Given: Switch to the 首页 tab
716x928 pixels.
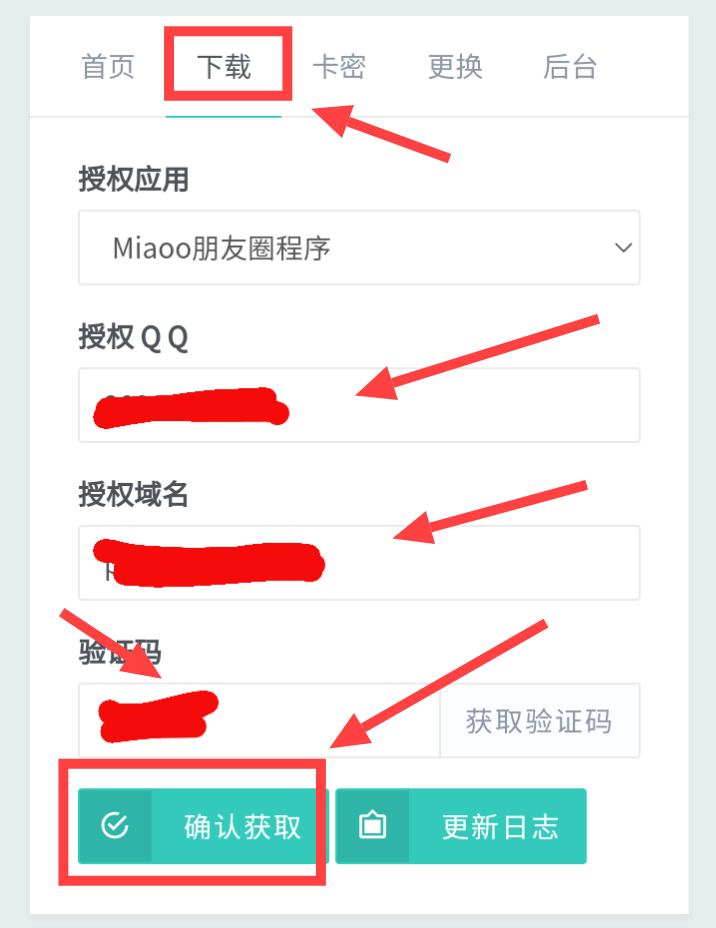Looking at the screenshot, I should click(x=108, y=66).
